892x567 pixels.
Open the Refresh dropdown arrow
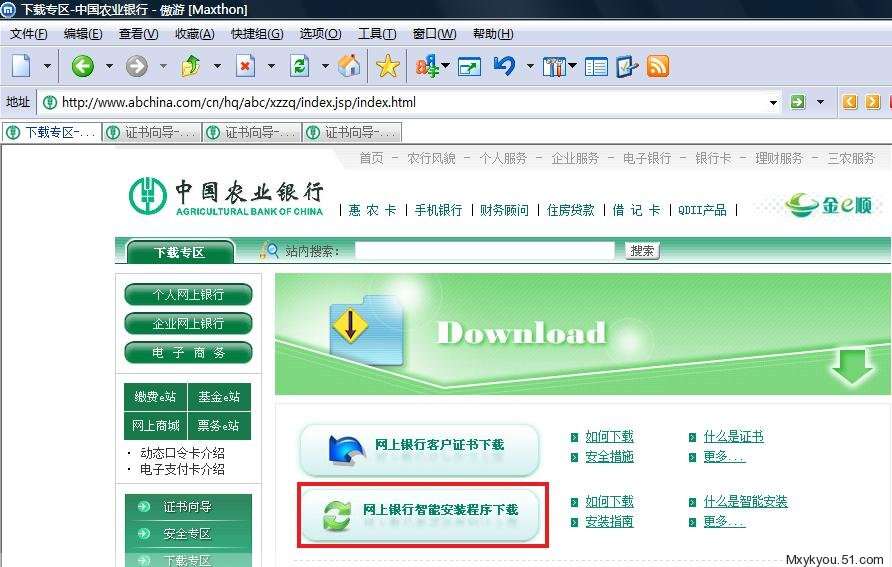point(325,66)
